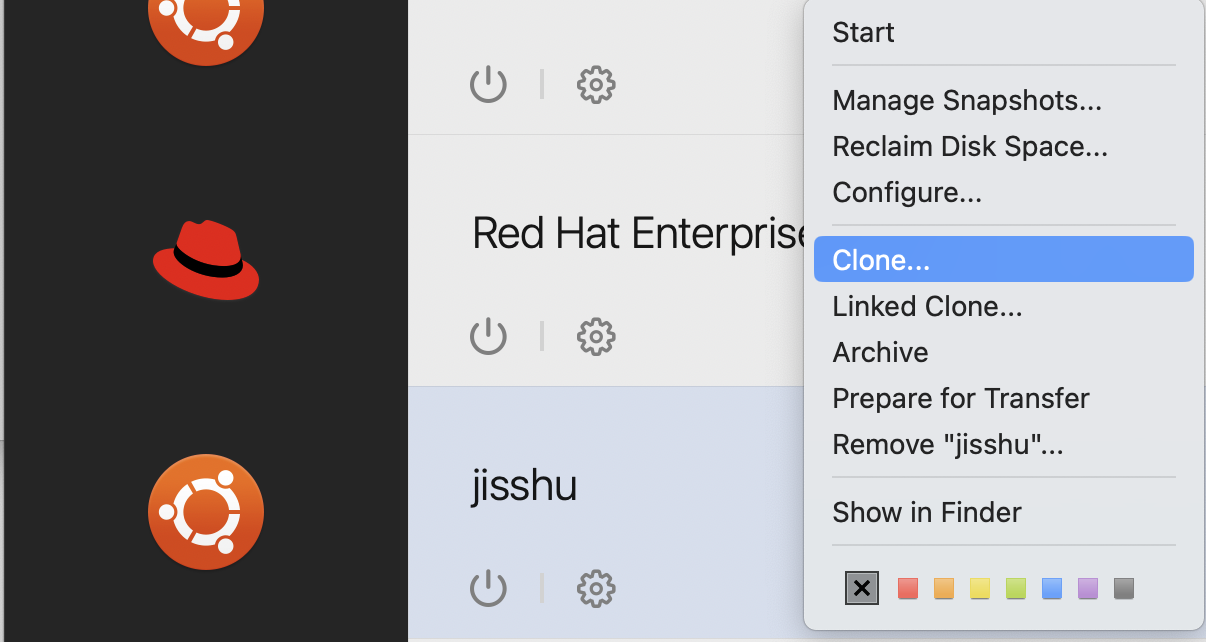Choose Archive in the context menu

coord(880,352)
